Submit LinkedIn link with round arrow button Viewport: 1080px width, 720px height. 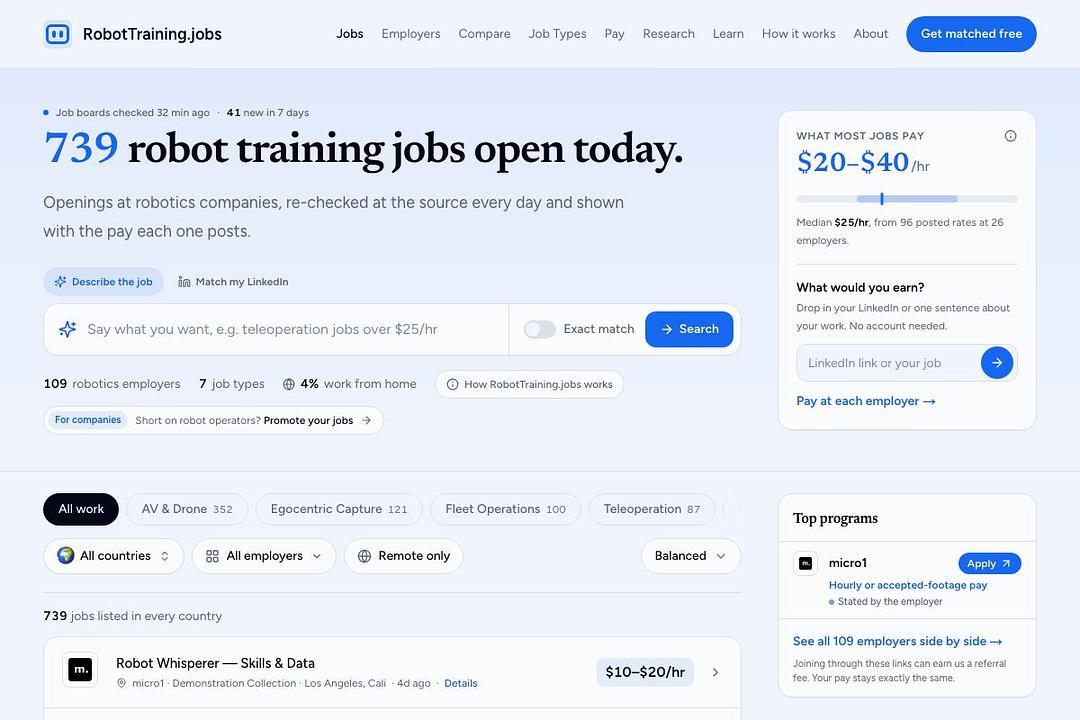997,362
